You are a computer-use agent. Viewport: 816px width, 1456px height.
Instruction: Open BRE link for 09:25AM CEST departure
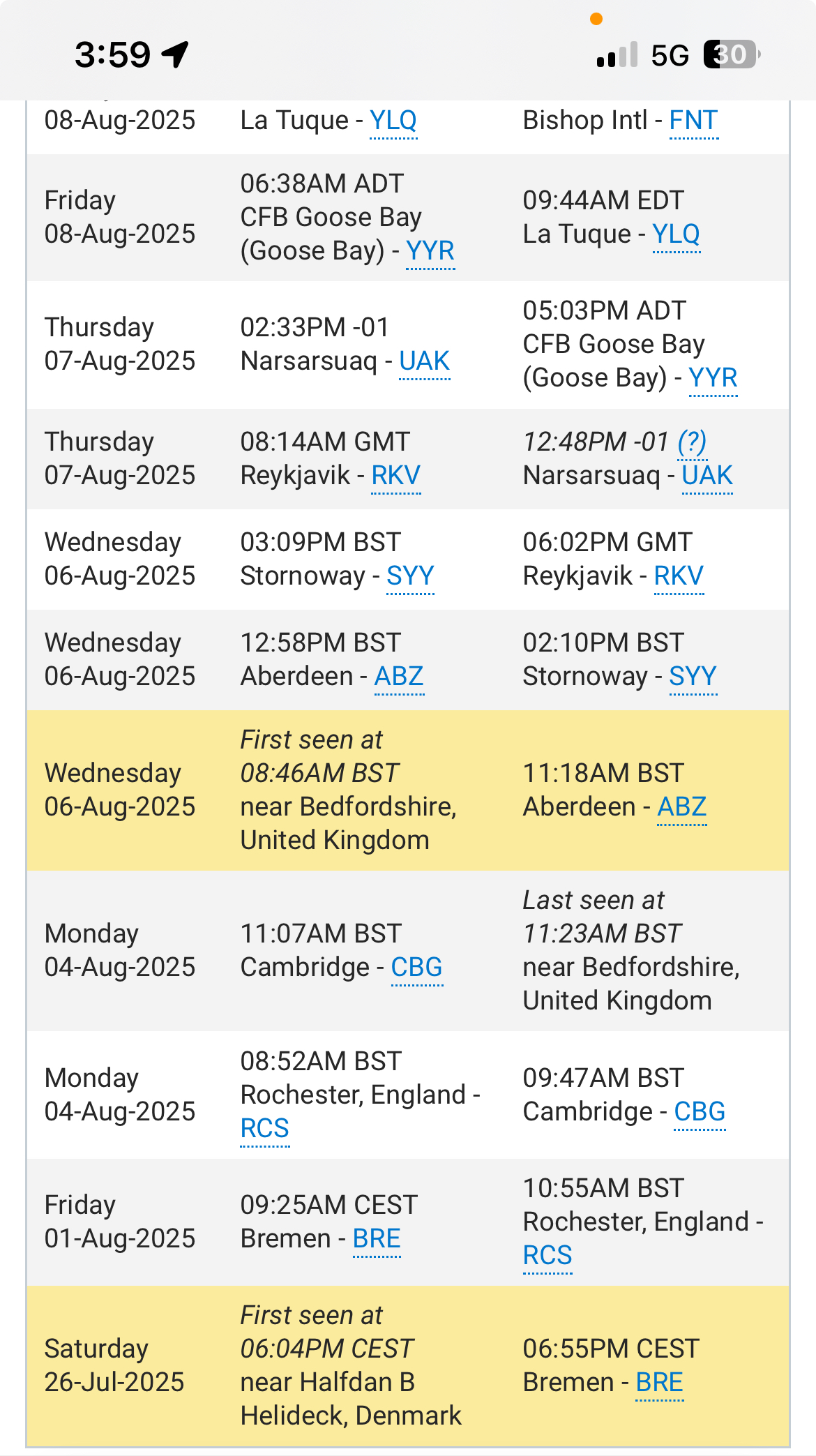377,1239
